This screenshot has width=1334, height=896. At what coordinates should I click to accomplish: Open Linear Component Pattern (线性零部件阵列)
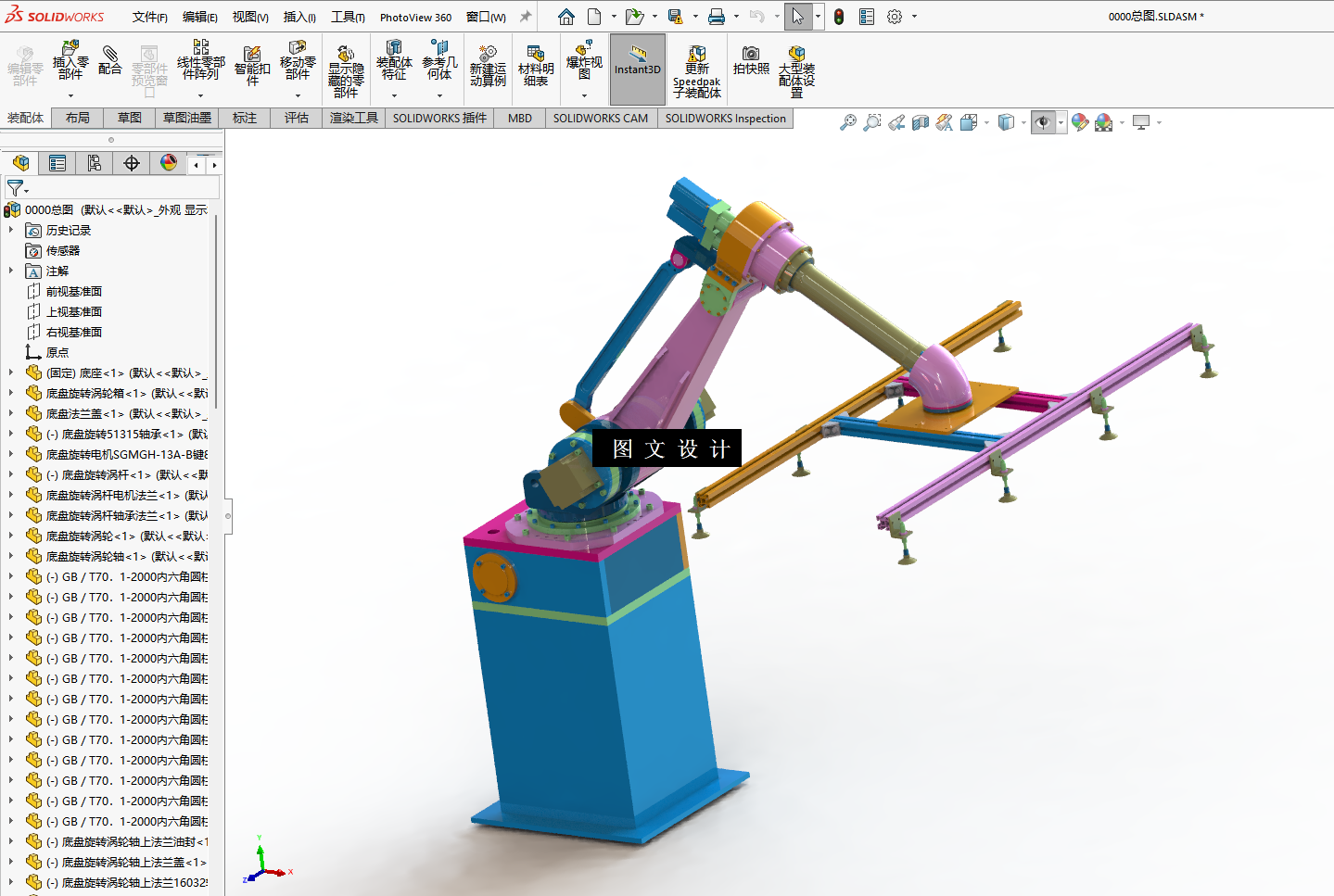[200, 60]
